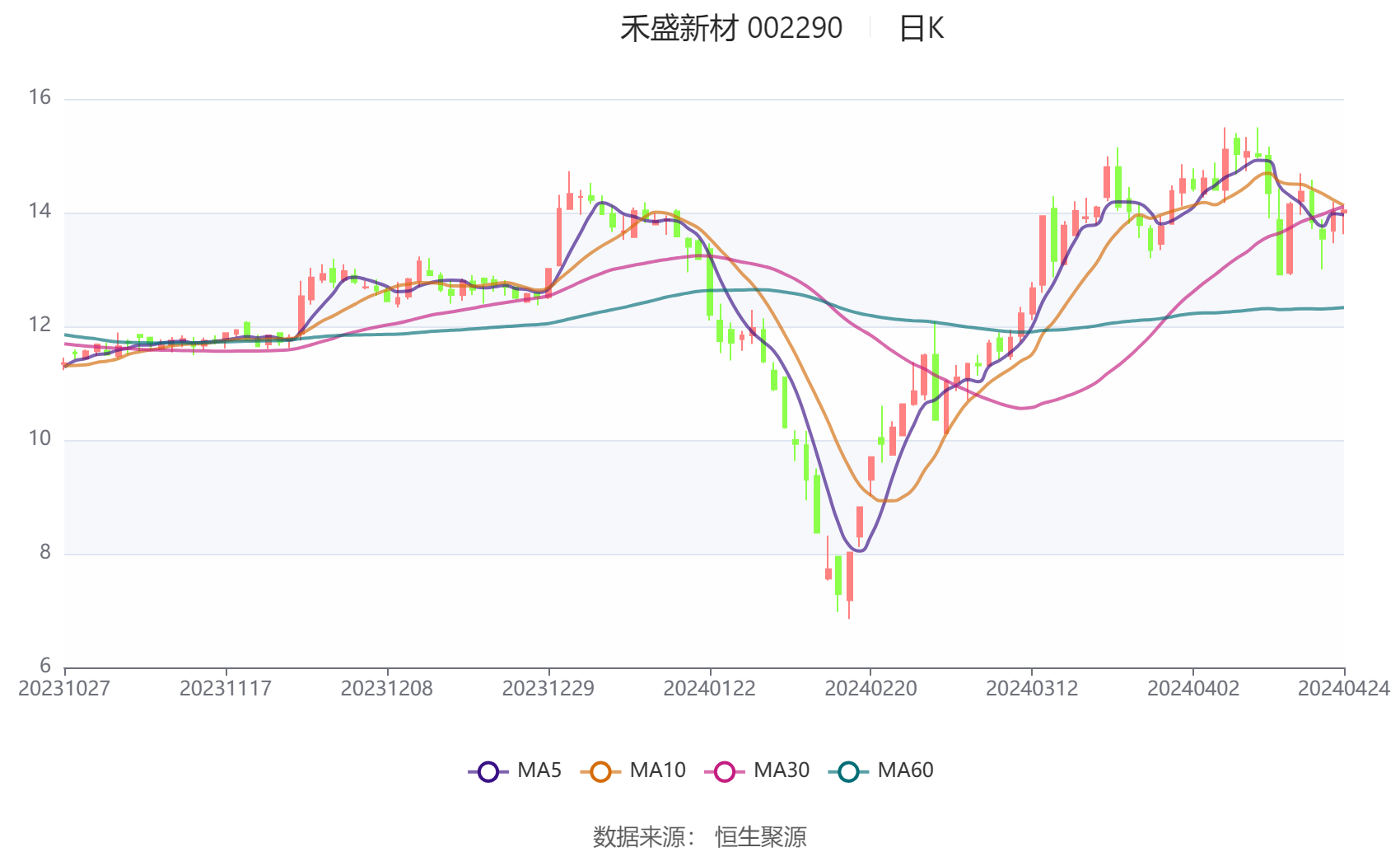The height and width of the screenshot is (852, 1400).
Task: Select the 10 price label on the y-axis
Action: coord(40,439)
